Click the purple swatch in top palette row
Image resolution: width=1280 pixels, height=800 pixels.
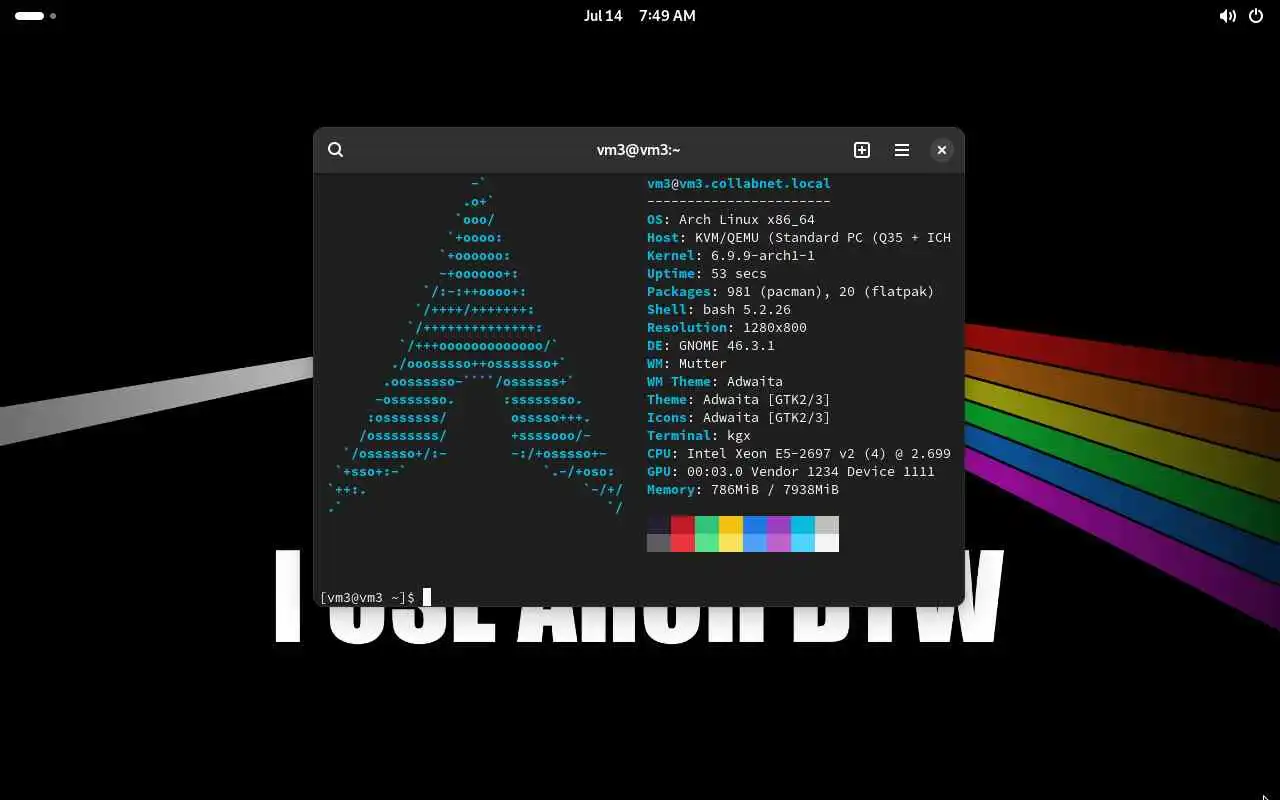[779, 525]
